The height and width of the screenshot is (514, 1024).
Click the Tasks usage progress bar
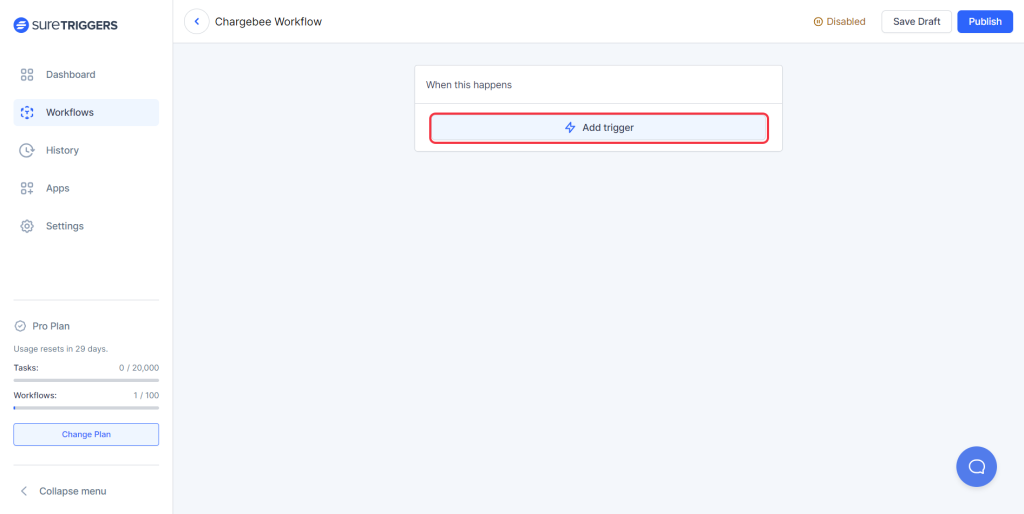pyautogui.click(x=86, y=380)
